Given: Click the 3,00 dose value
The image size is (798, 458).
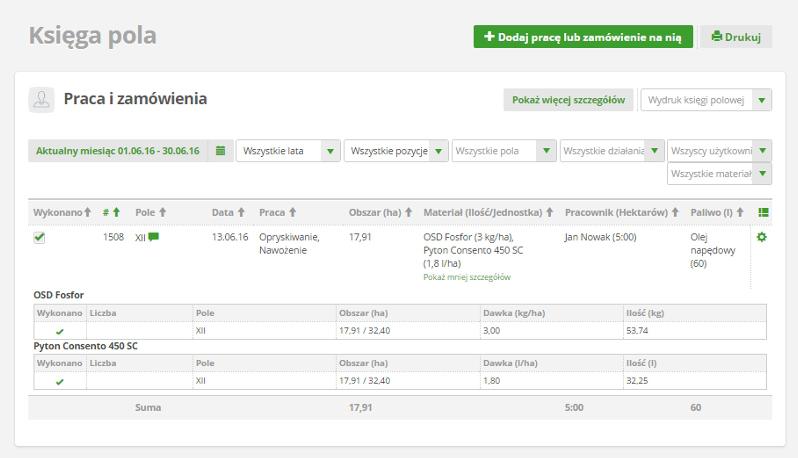Looking at the screenshot, I should pyautogui.click(x=492, y=330).
